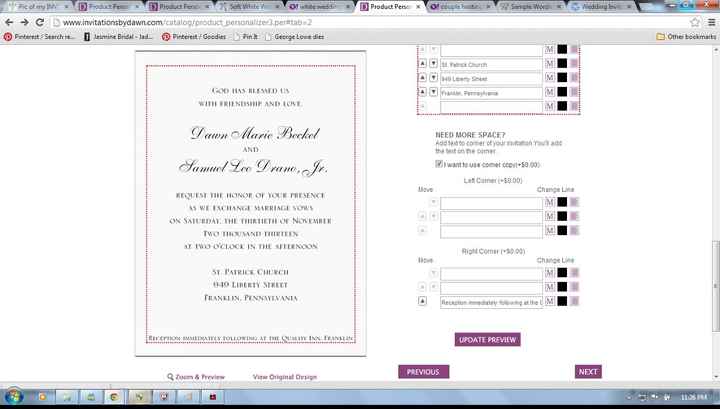
Task: Open the M font option for Franklin, Pennsylvania line
Action: [550, 92]
